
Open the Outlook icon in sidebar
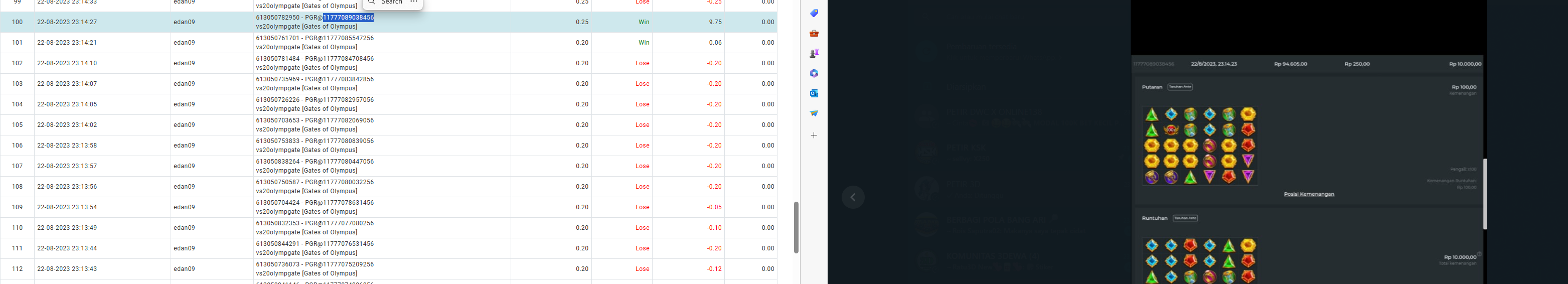[x=814, y=93]
